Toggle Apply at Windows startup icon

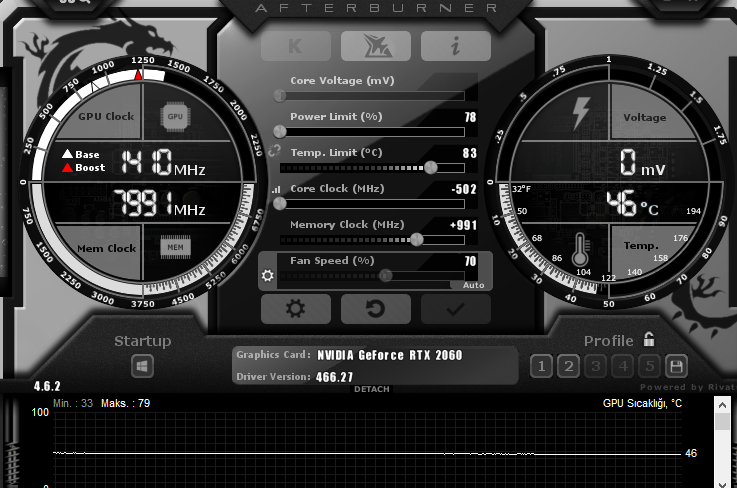click(142, 366)
